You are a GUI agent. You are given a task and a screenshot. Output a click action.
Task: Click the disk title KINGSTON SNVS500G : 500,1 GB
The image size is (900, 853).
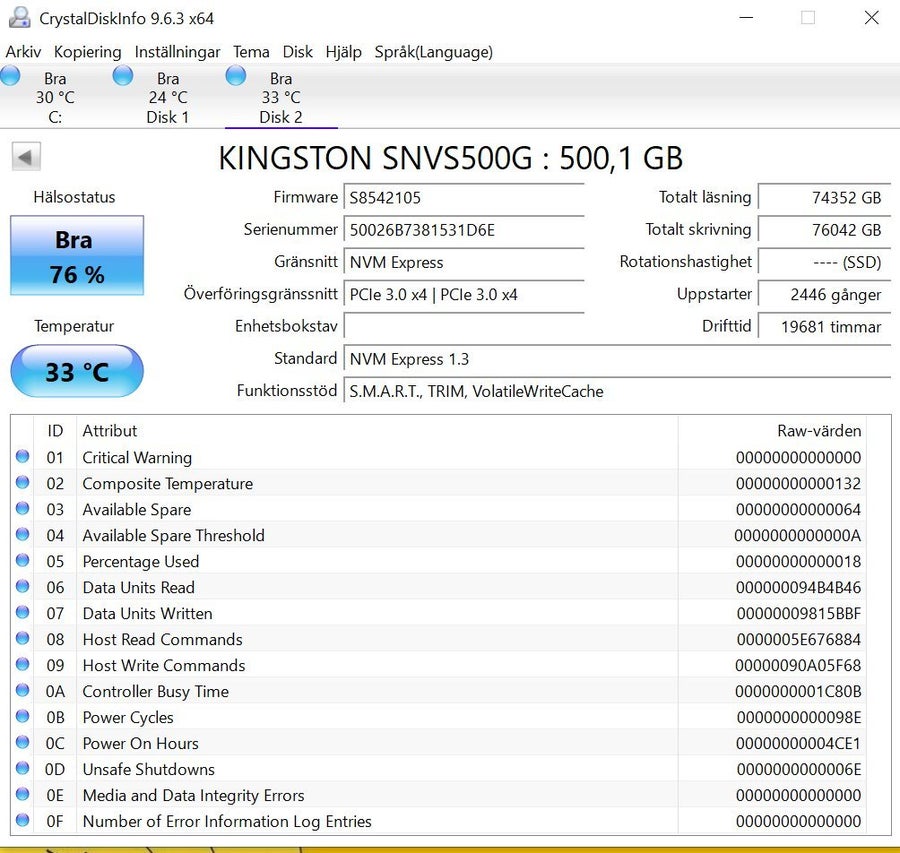[451, 158]
